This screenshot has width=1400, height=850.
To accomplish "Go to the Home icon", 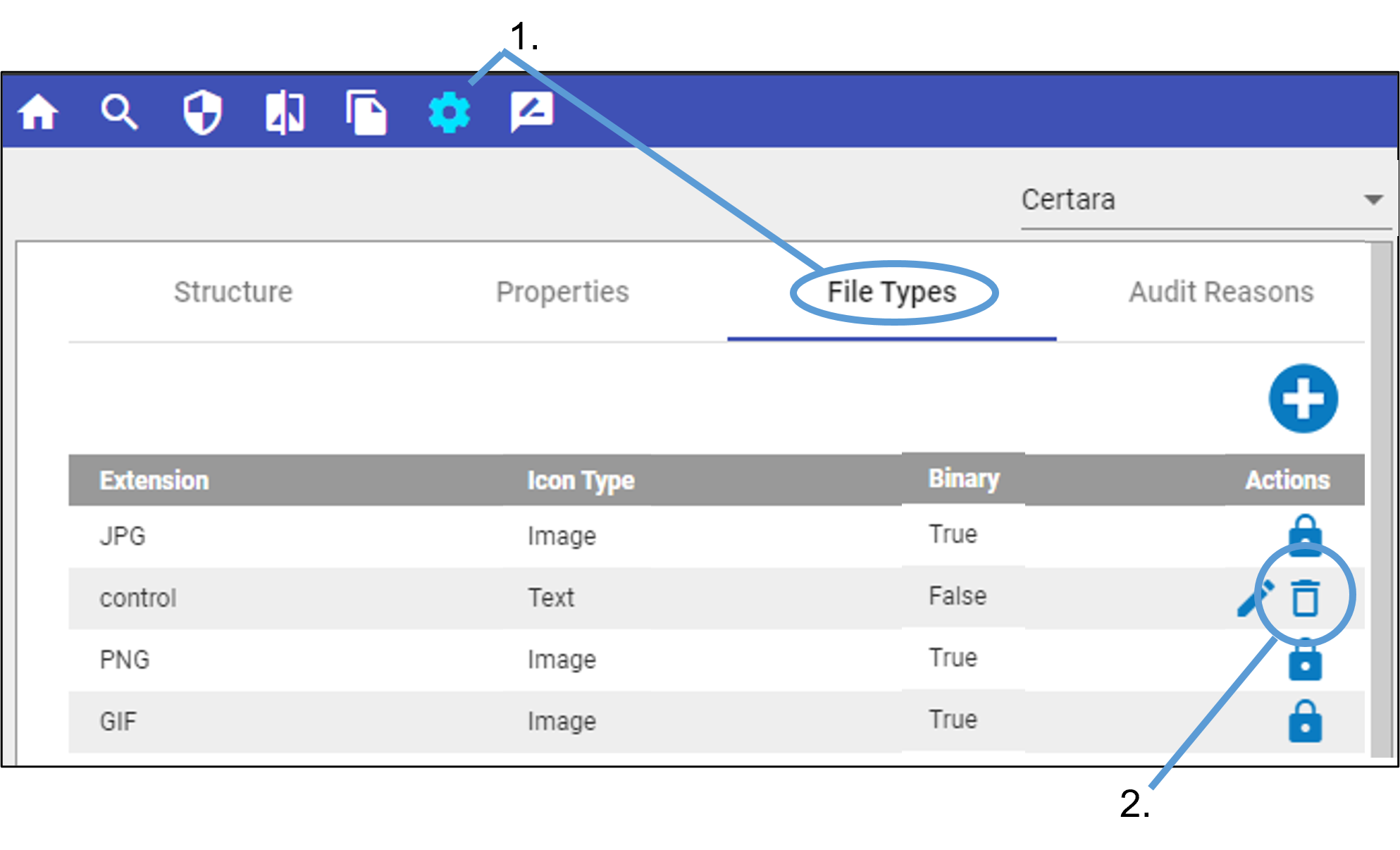I will coord(38,112).
